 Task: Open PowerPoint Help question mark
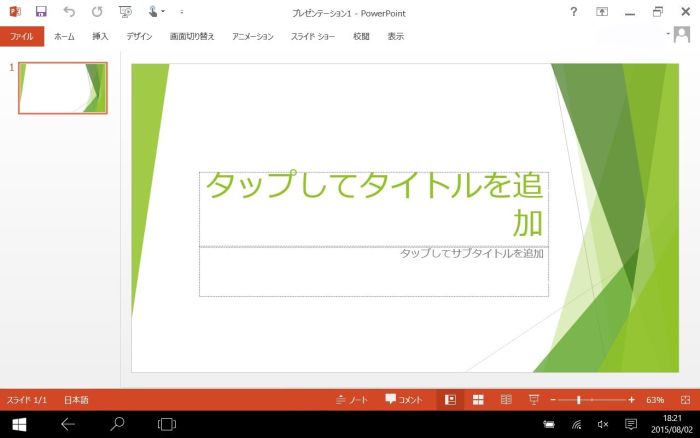point(573,12)
